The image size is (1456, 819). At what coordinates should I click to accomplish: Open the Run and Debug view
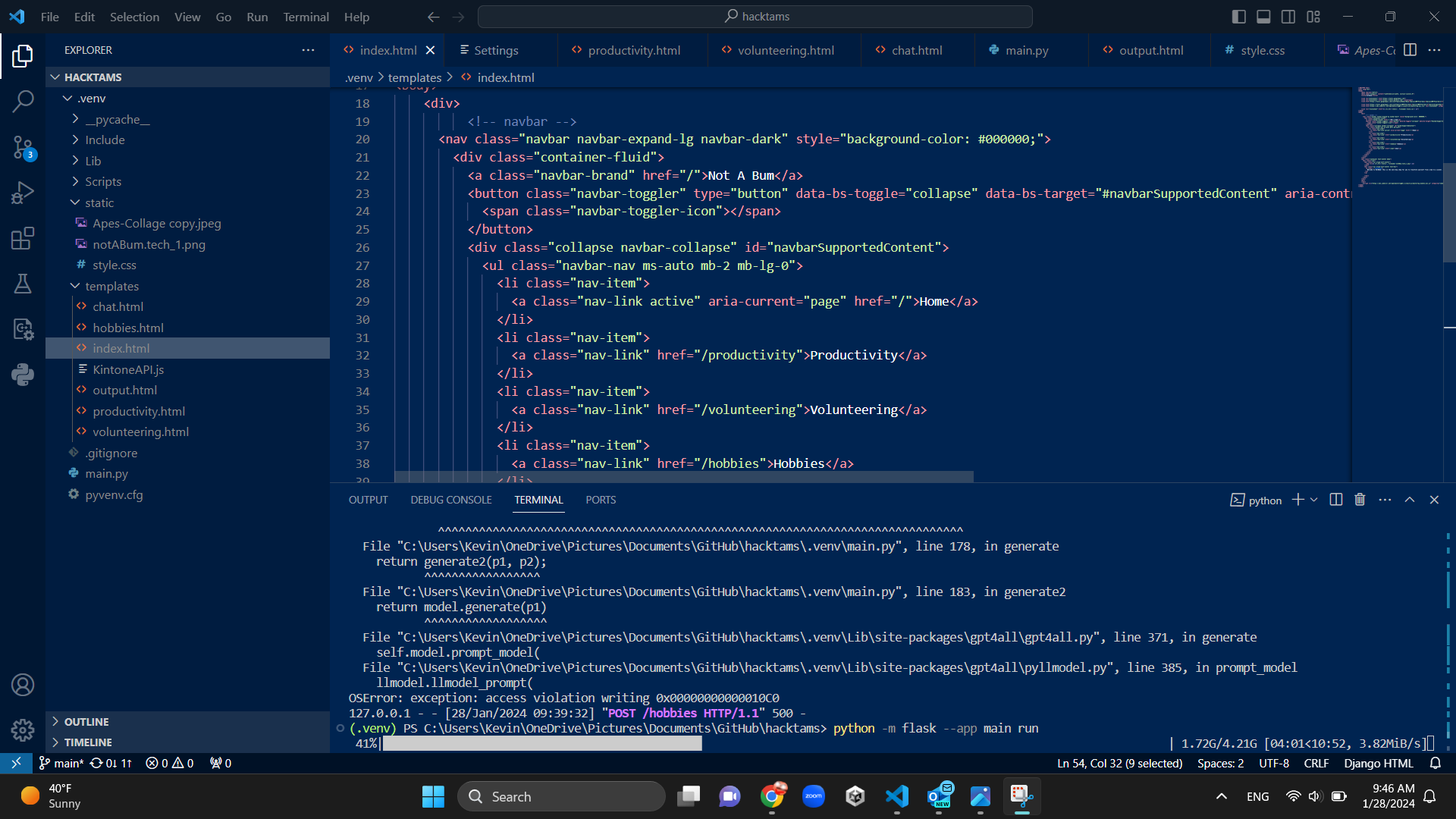pos(23,193)
